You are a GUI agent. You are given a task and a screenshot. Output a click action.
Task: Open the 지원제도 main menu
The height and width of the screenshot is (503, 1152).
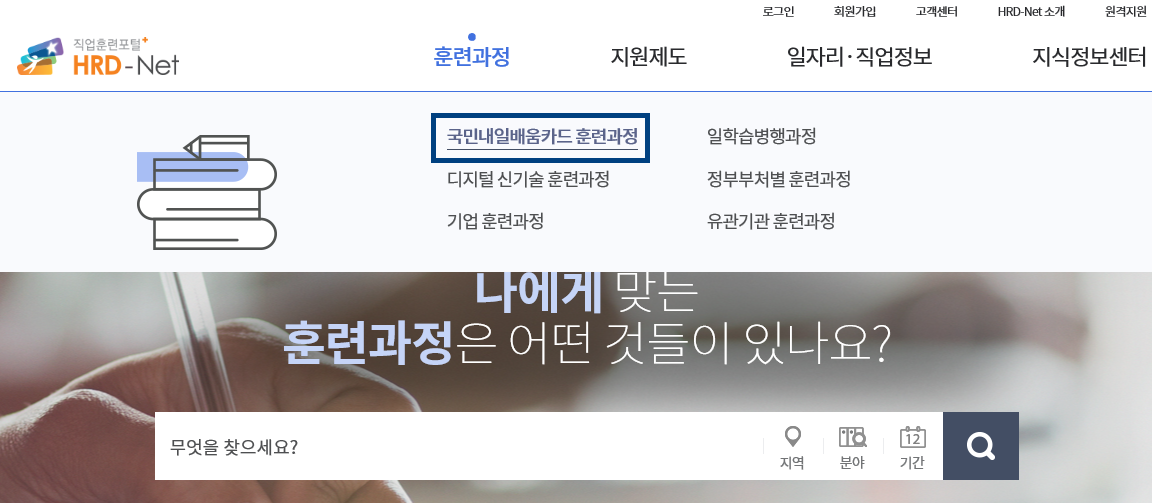pos(649,57)
